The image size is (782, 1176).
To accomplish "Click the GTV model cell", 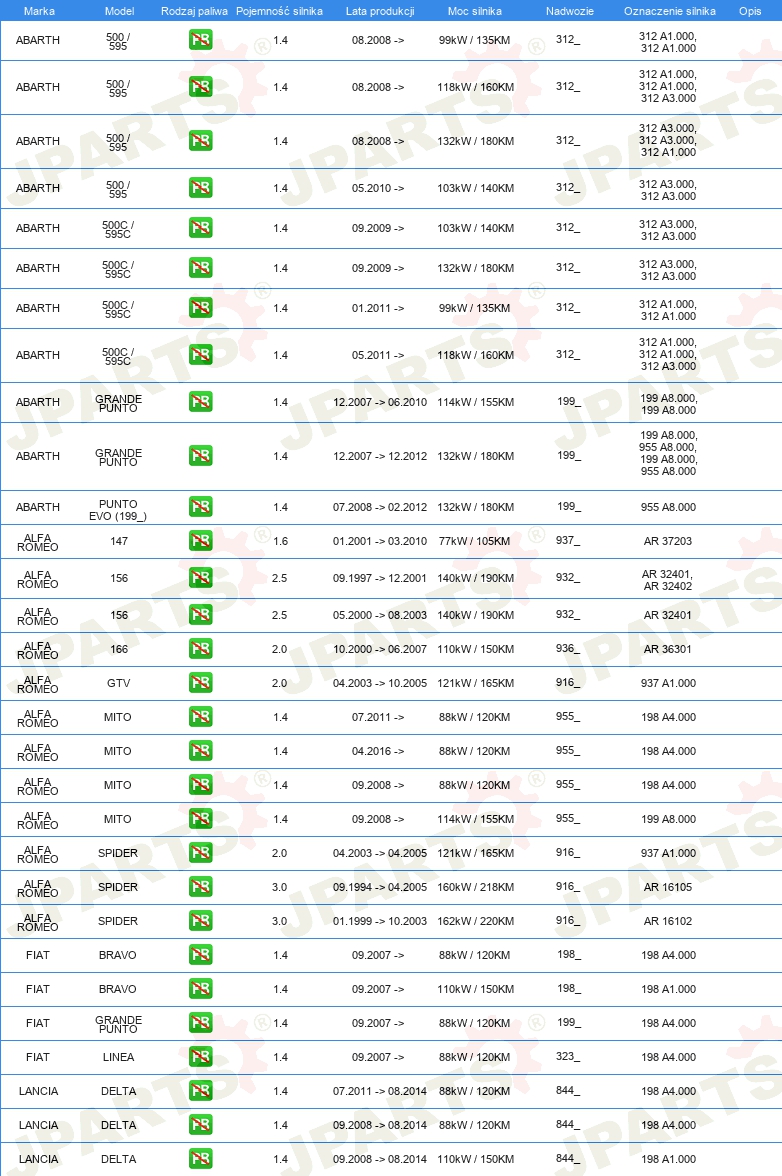I will click(118, 683).
